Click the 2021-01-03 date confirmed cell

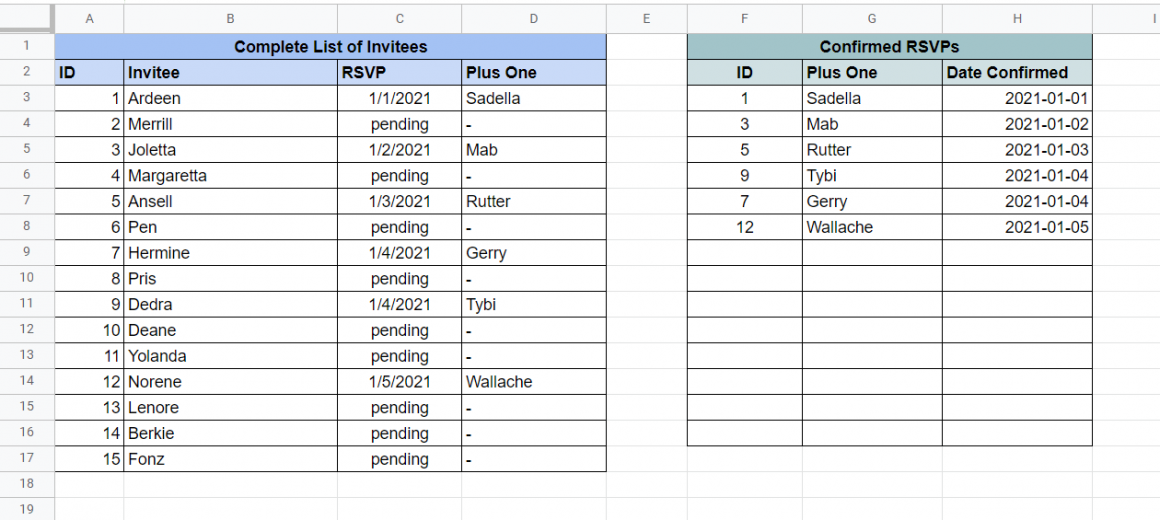point(1016,150)
